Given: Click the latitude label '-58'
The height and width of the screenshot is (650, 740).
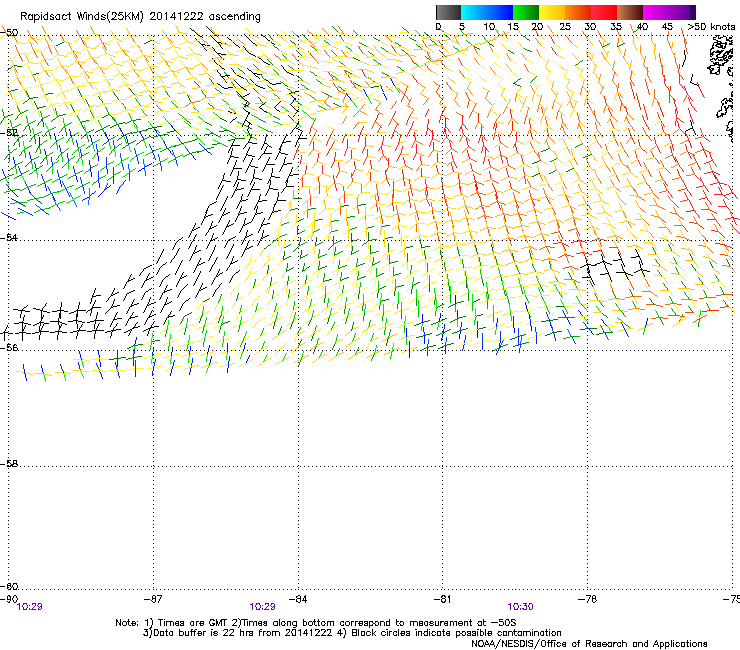Looking at the screenshot, I should click(9, 464).
